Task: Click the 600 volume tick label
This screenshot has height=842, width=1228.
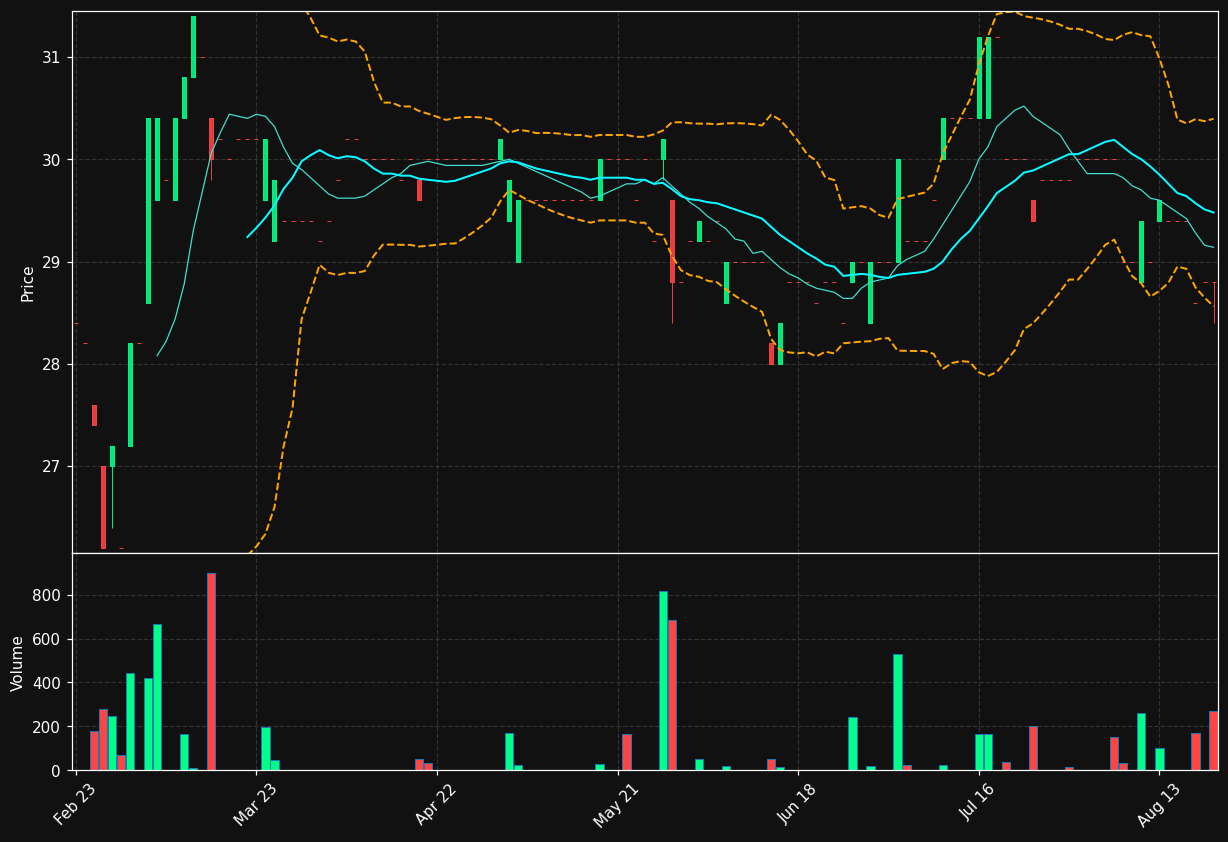Action: tap(47, 640)
